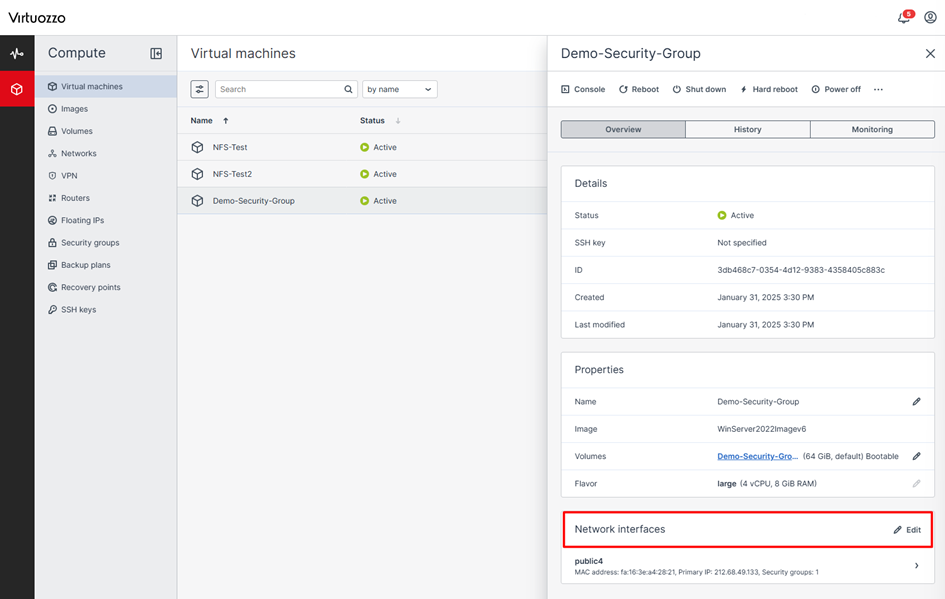Screen dimensions: 945x599
Task: Select the NFS-Test2 virtual machine row
Action: [231, 174]
